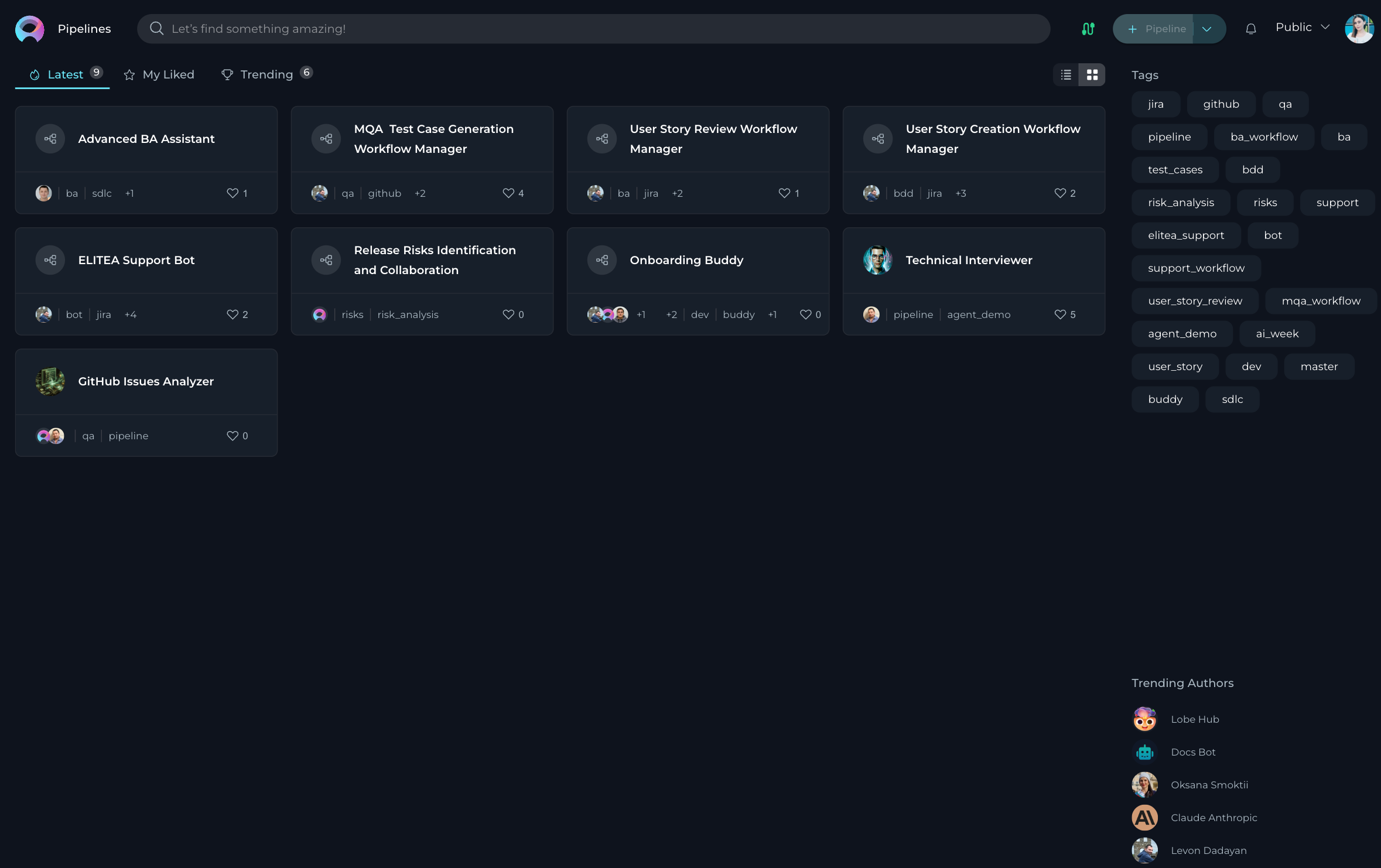Select the My Liked tab

[x=159, y=75]
